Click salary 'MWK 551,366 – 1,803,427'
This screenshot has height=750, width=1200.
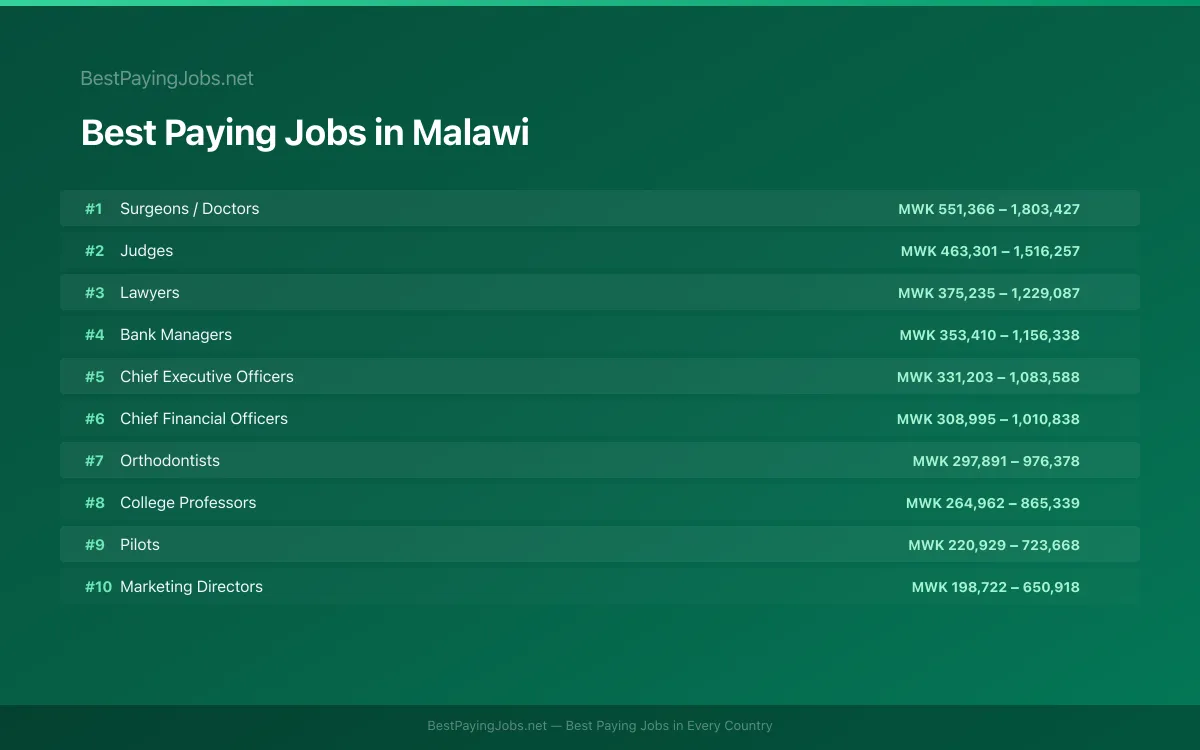click(x=989, y=209)
